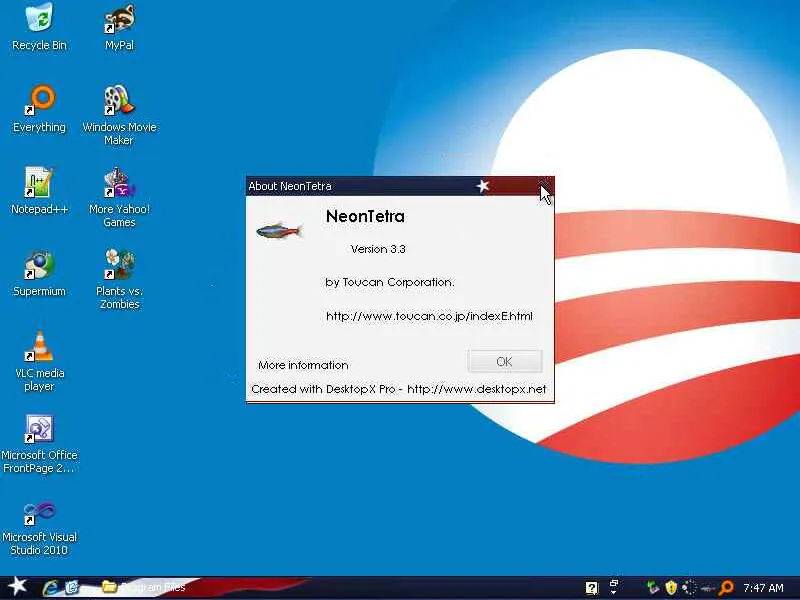Click OK in the About NeonTetra dialog
This screenshot has height=600, width=800.
505,362
